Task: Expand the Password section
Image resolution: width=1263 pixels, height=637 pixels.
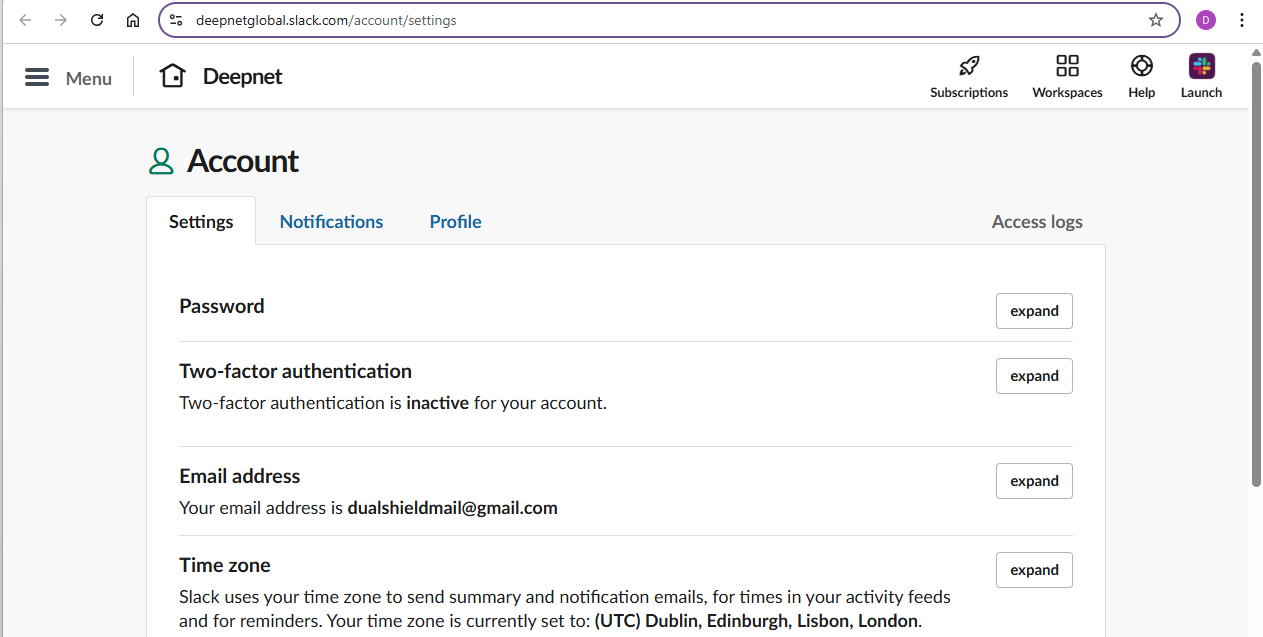Action: click(1034, 311)
